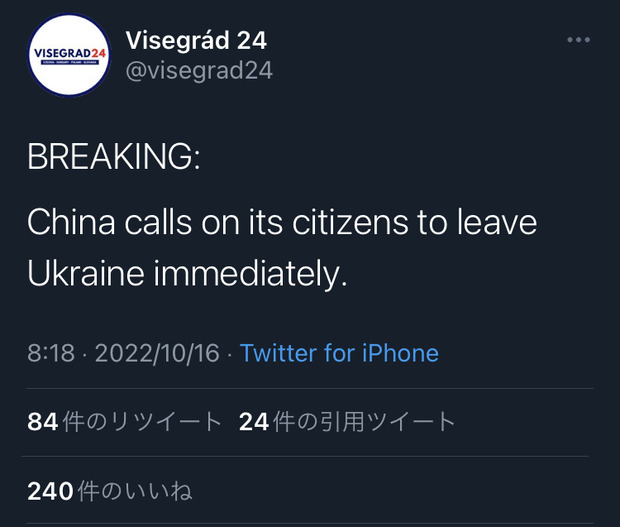This screenshot has width=620, height=527.
Task: Click the quote tweet count number 24
Action: click(254, 422)
